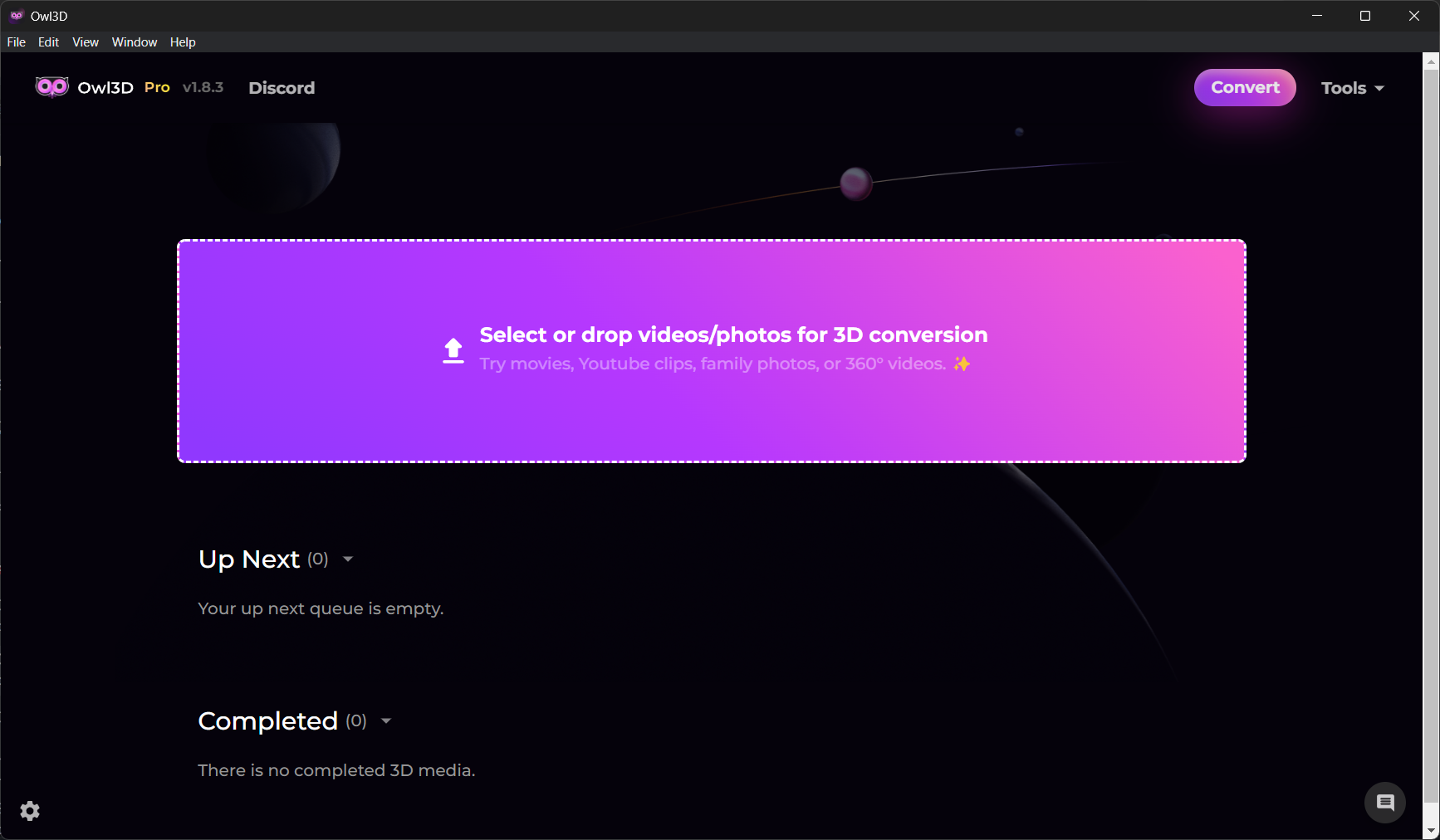This screenshot has width=1440, height=840.
Task: Click the Pro badge label
Action: [157, 87]
